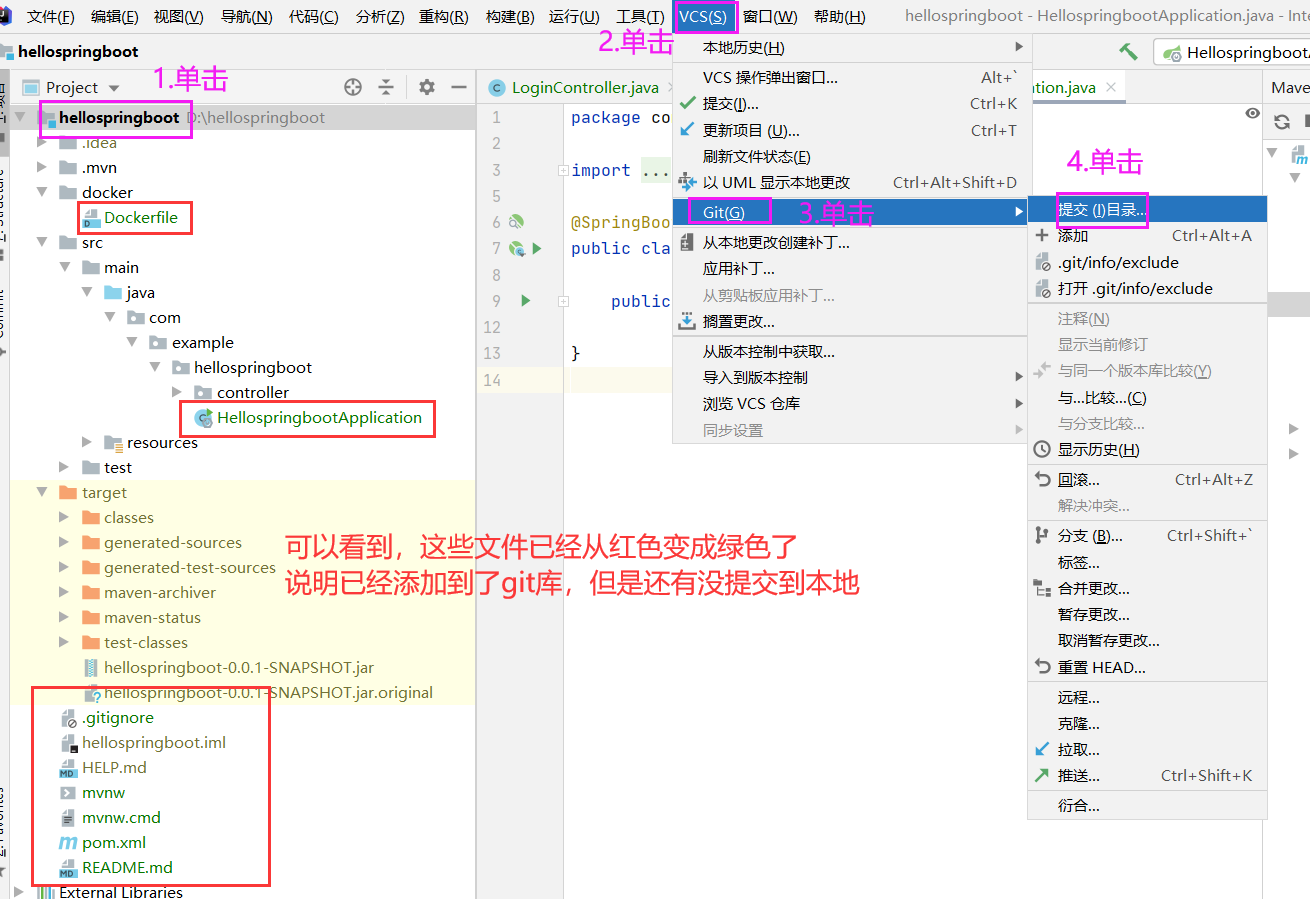Screen dimensions: 1310x899
Task: Choose 本地历史(H) in VCS menu
Action: click(851, 47)
